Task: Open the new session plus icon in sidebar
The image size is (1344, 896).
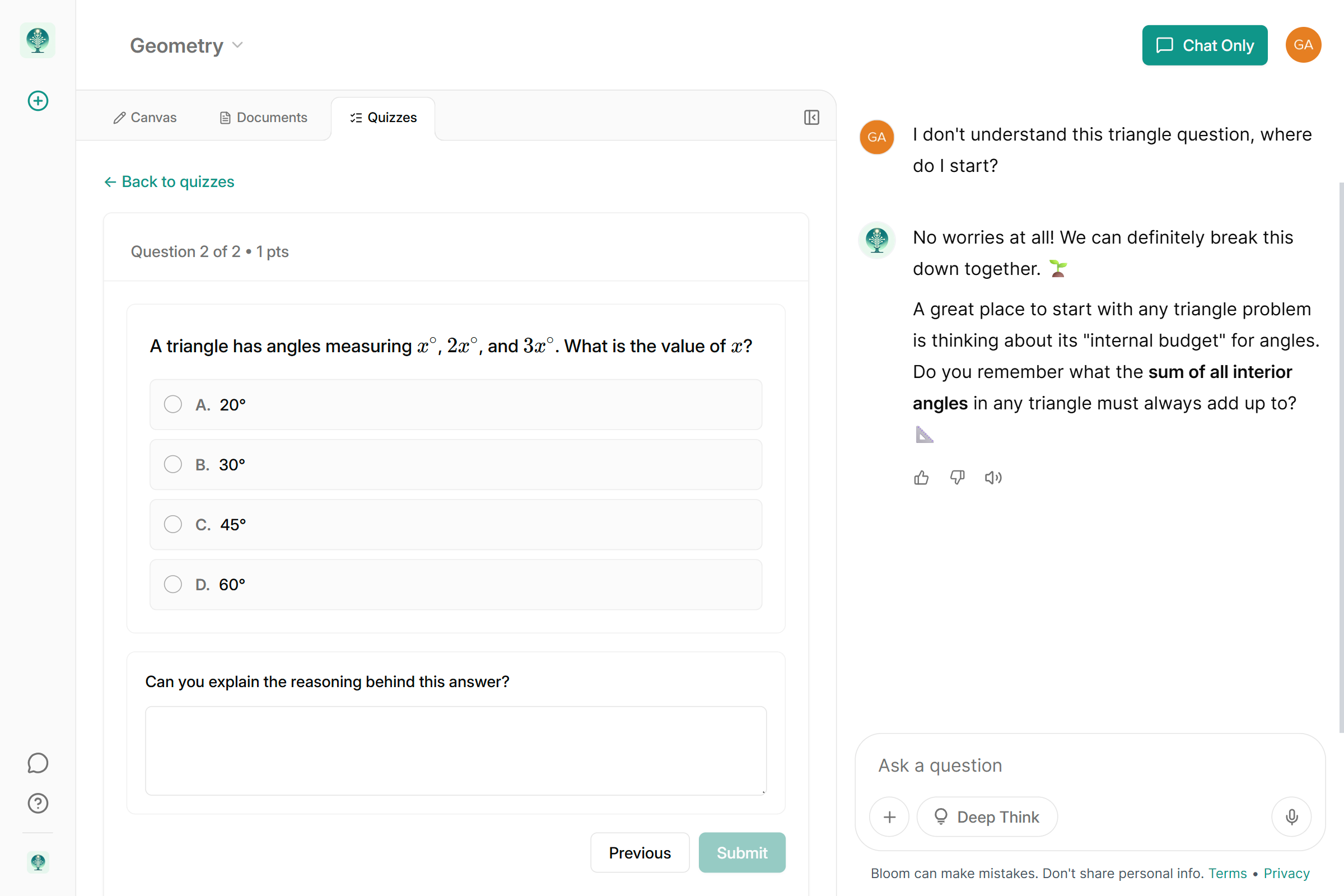Action: point(37,101)
